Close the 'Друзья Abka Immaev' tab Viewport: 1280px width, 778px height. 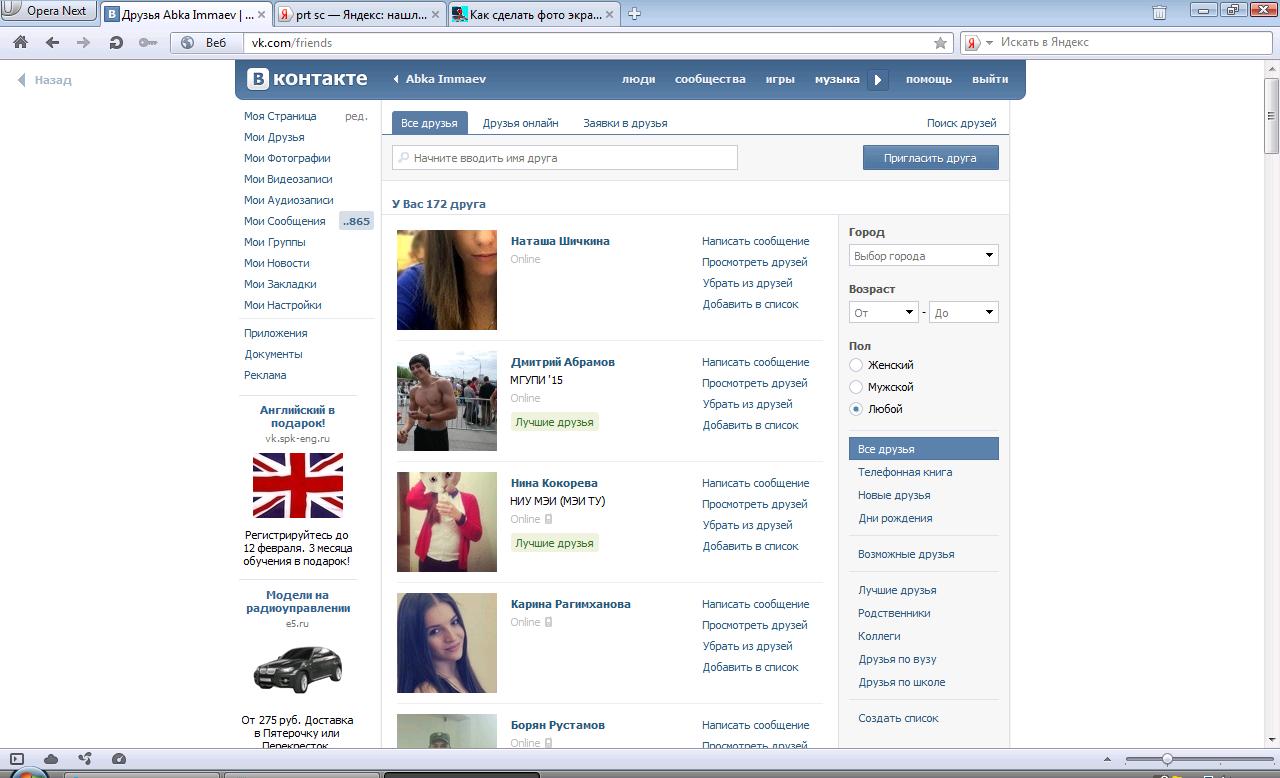pos(262,14)
